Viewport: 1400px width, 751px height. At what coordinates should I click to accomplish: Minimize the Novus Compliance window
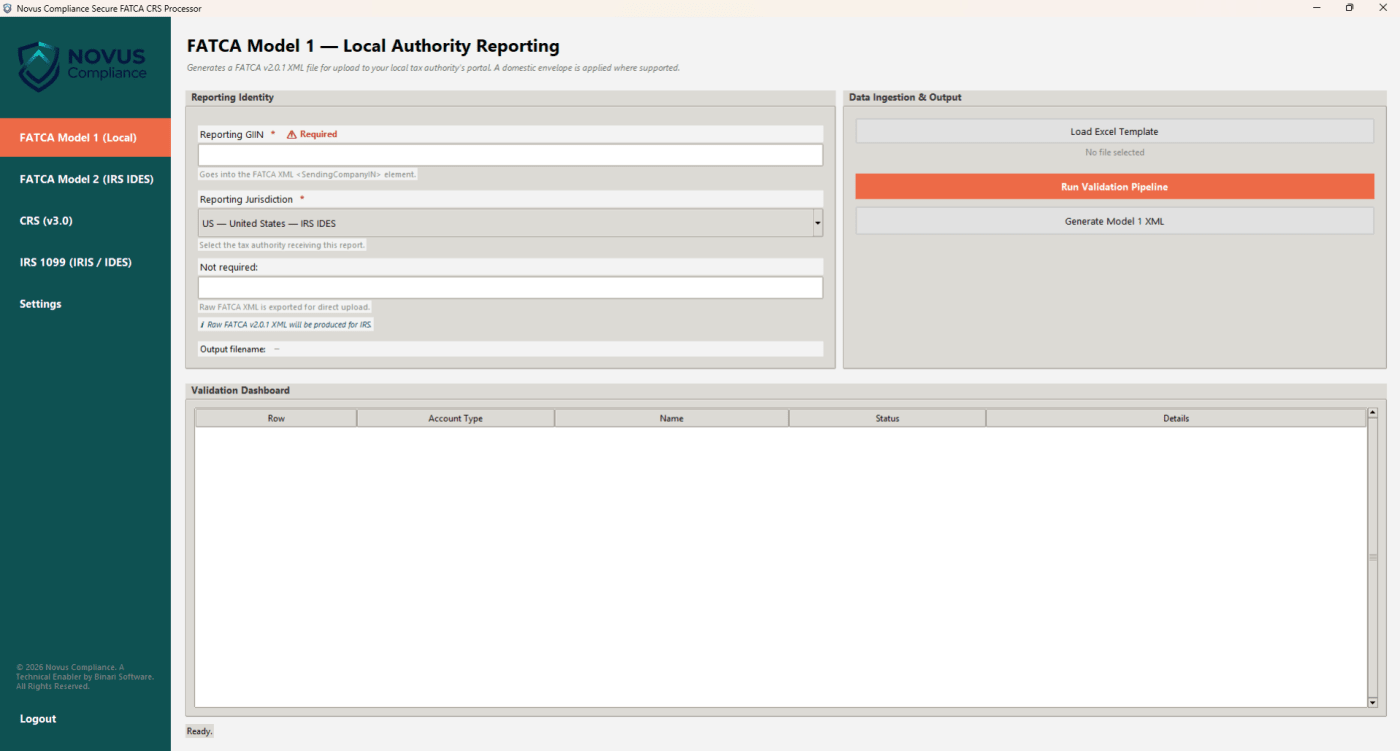click(1316, 8)
